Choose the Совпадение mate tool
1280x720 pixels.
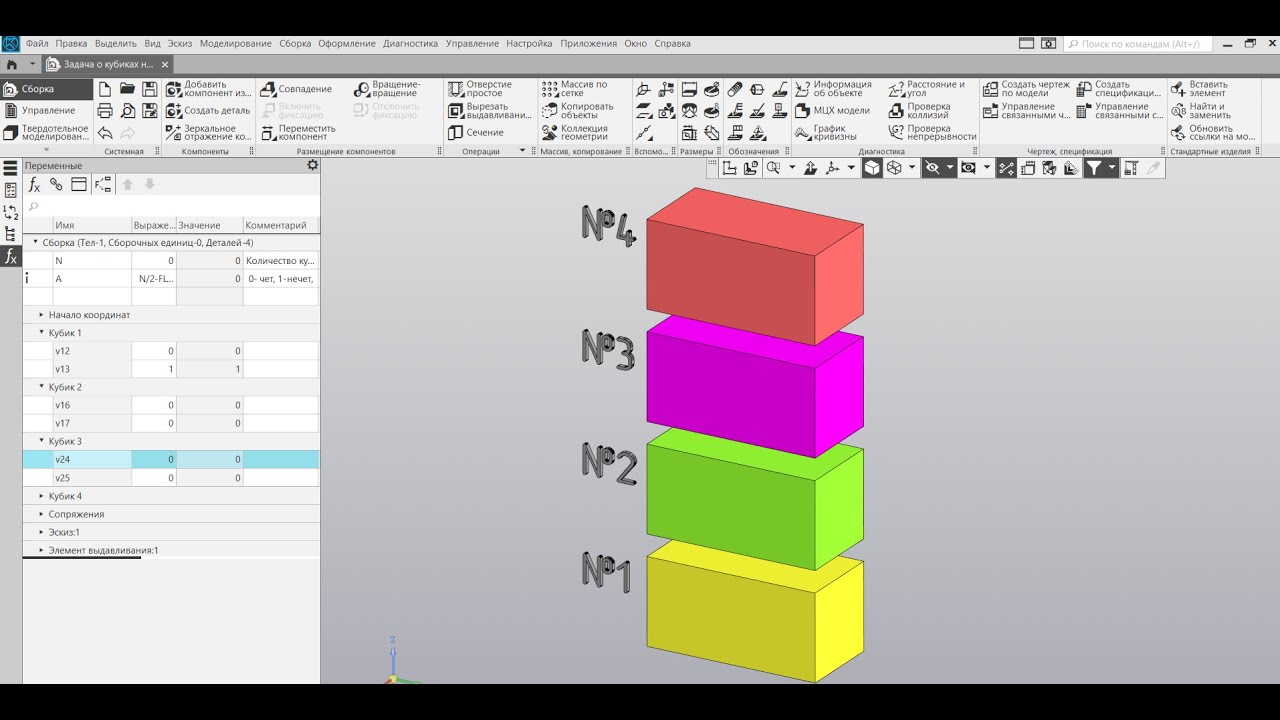[x=296, y=89]
